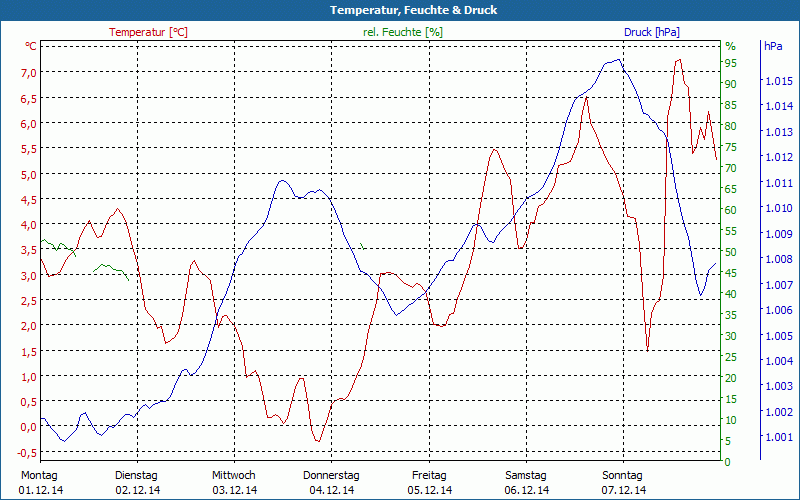
Task: Click the '5,5' temperature axis value
Action: tap(29, 148)
